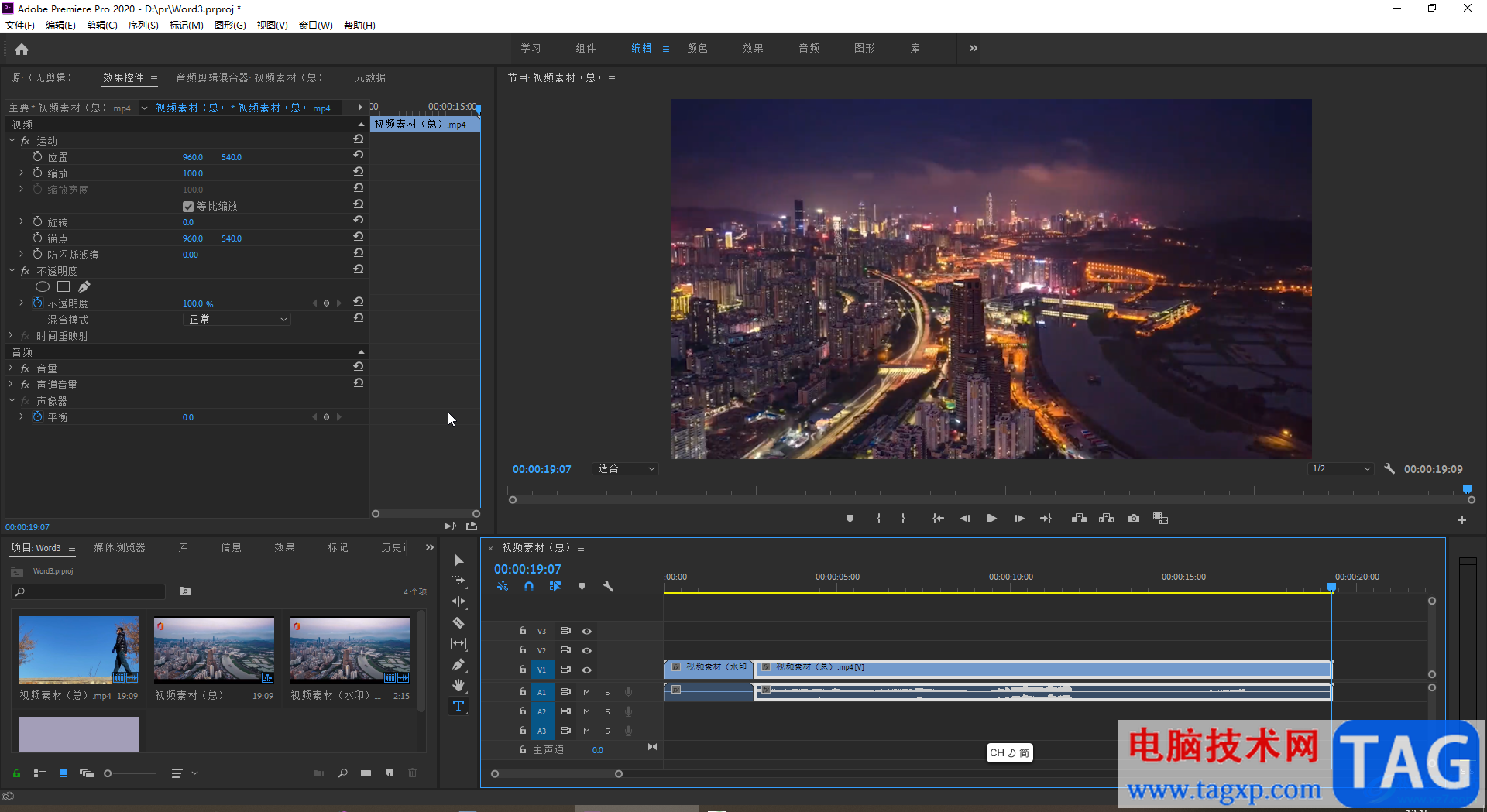Open the Metadata tab

[370, 77]
